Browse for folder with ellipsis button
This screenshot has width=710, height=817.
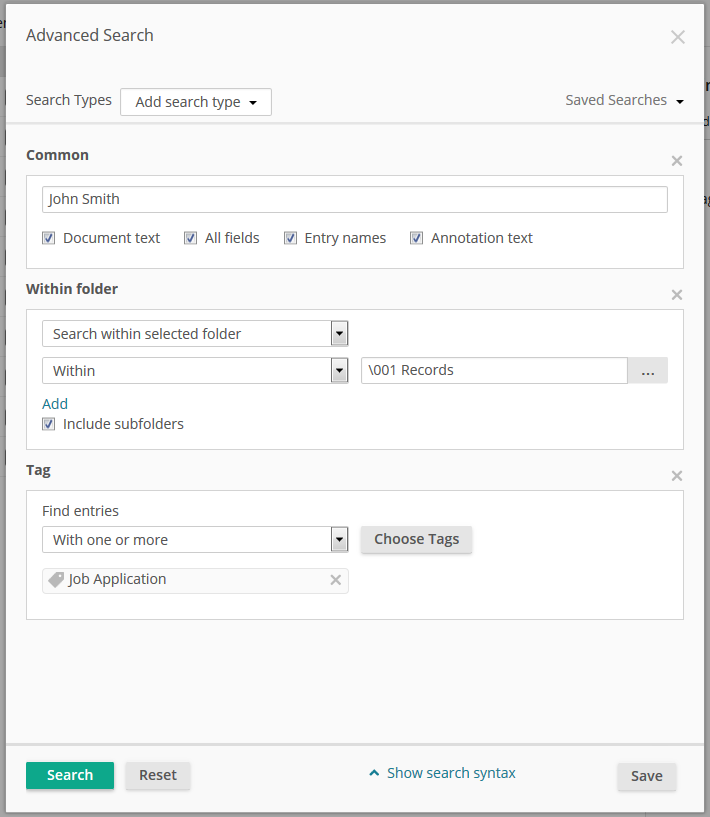pos(647,371)
